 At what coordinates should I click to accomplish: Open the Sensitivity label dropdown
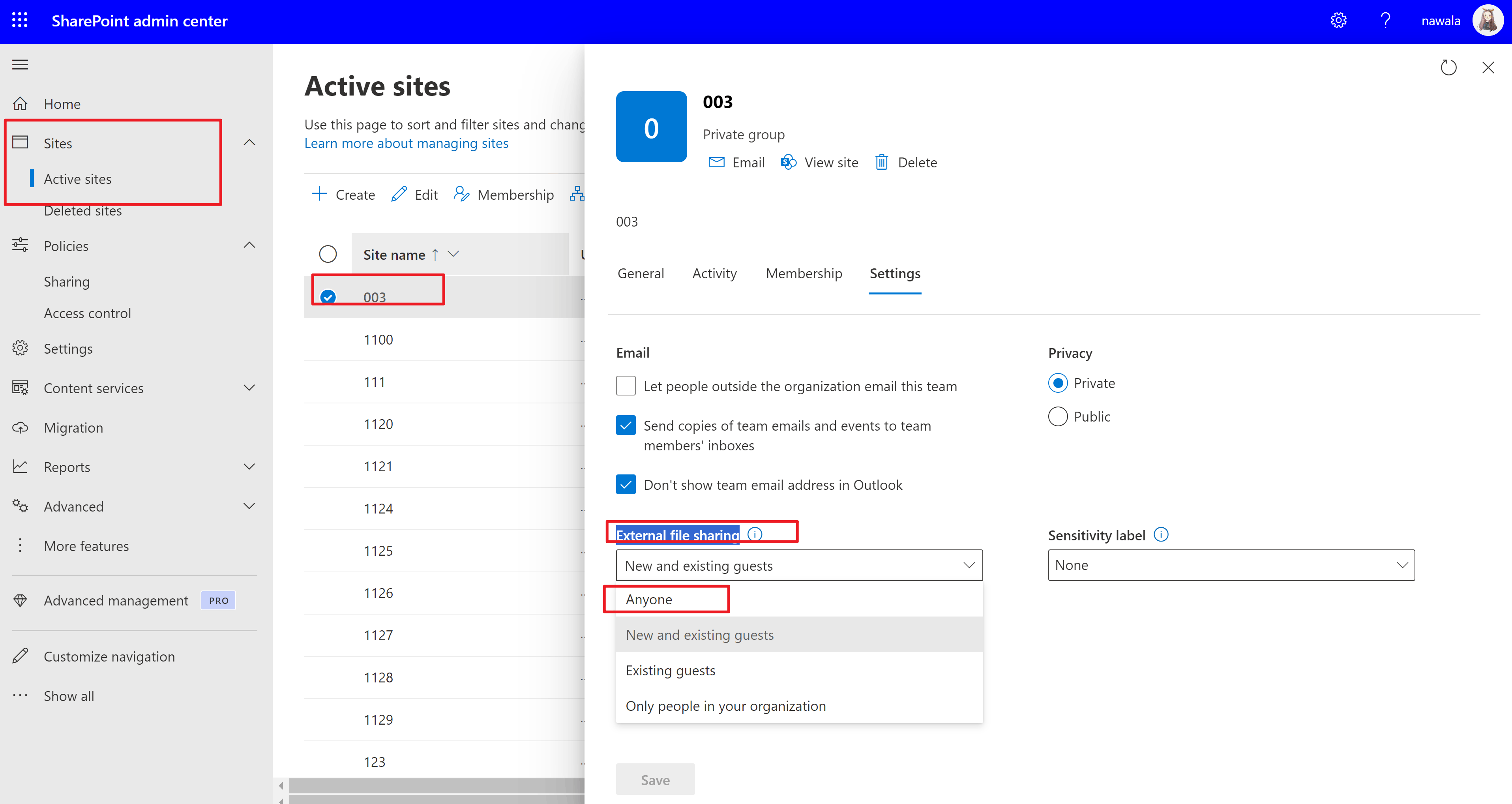click(1230, 564)
